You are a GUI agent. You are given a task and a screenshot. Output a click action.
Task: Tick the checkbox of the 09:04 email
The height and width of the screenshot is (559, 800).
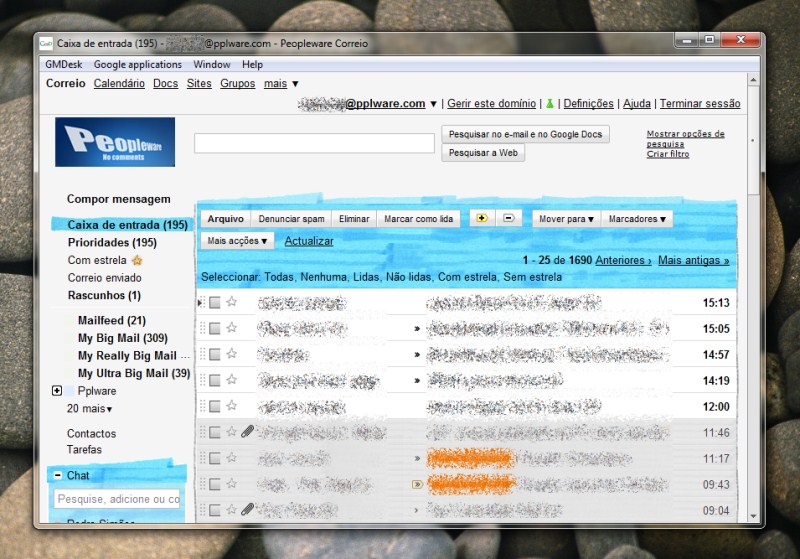pyautogui.click(x=215, y=510)
